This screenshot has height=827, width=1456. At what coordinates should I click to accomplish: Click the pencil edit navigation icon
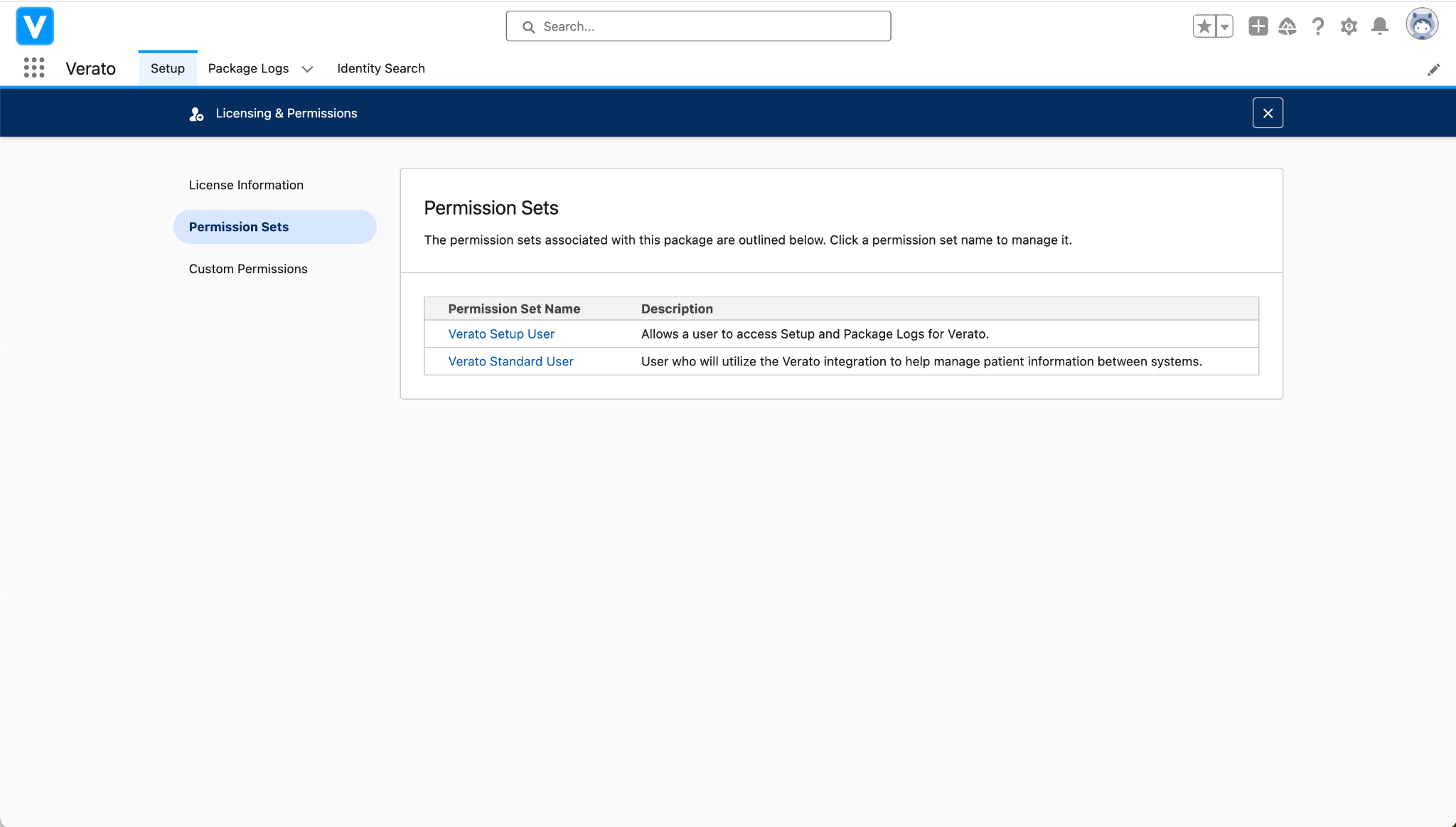pos(1434,70)
